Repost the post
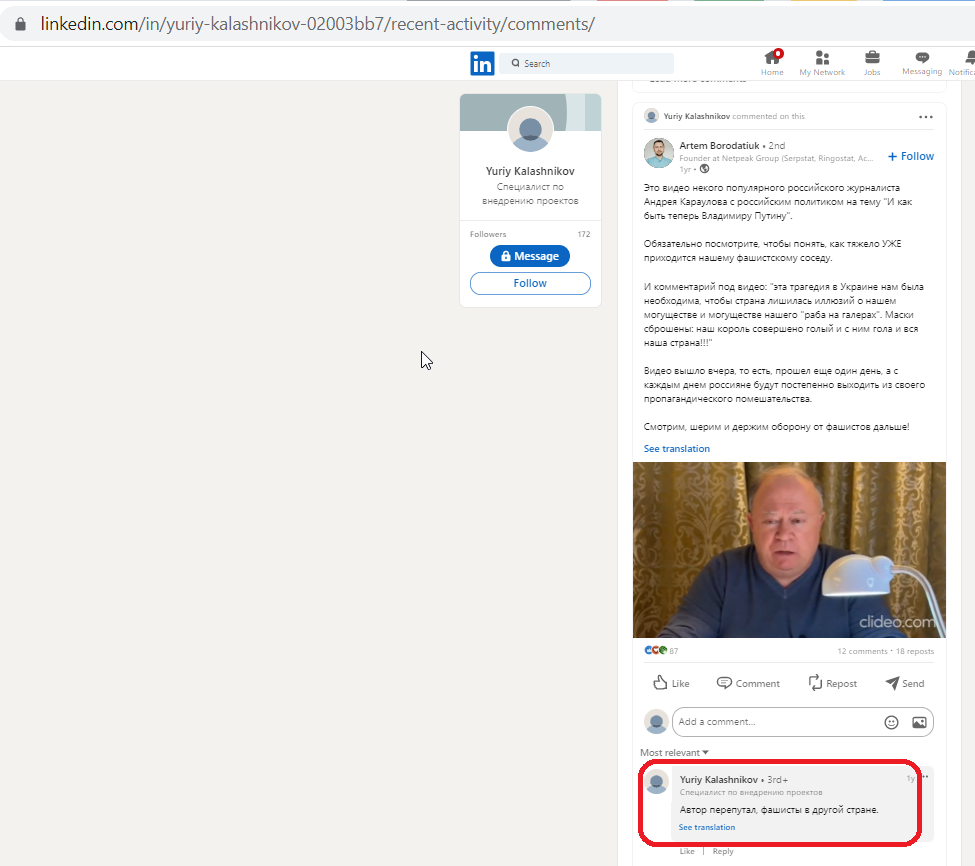The width and height of the screenshot is (975, 866). [833, 683]
